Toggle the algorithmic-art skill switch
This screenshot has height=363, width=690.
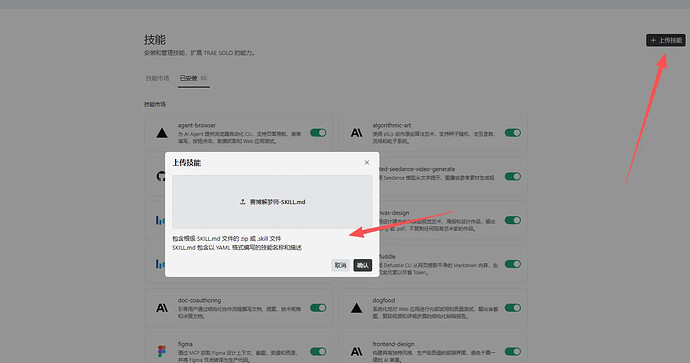(x=513, y=133)
